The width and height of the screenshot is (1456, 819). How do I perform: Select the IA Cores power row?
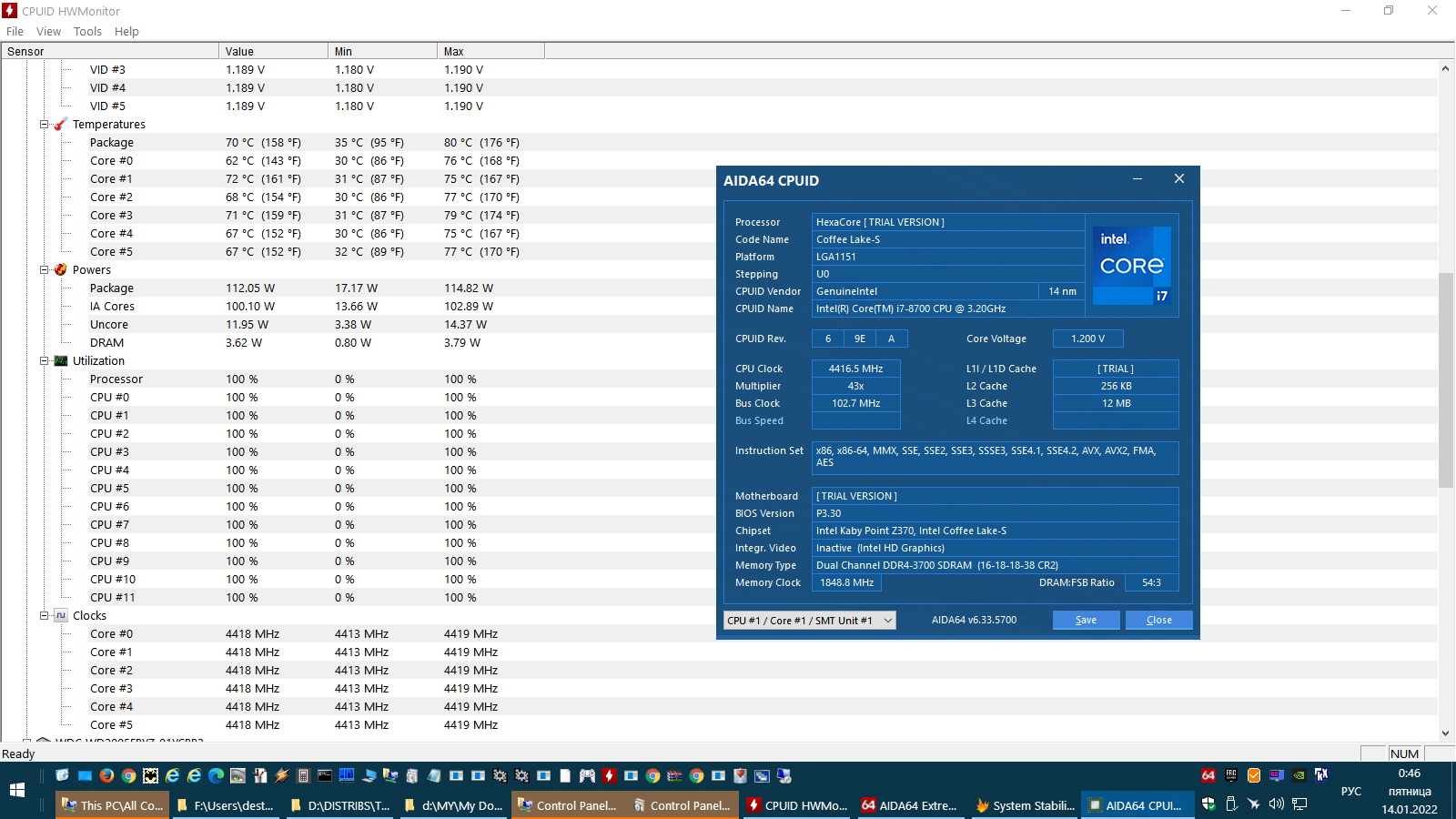719,307
